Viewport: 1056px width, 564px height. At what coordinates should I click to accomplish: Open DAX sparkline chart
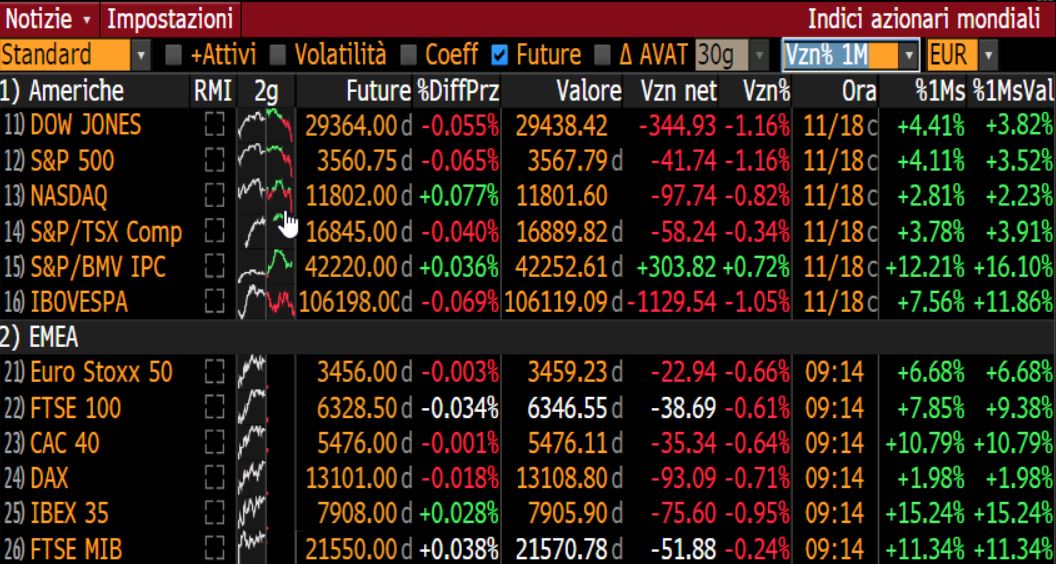(x=266, y=479)
